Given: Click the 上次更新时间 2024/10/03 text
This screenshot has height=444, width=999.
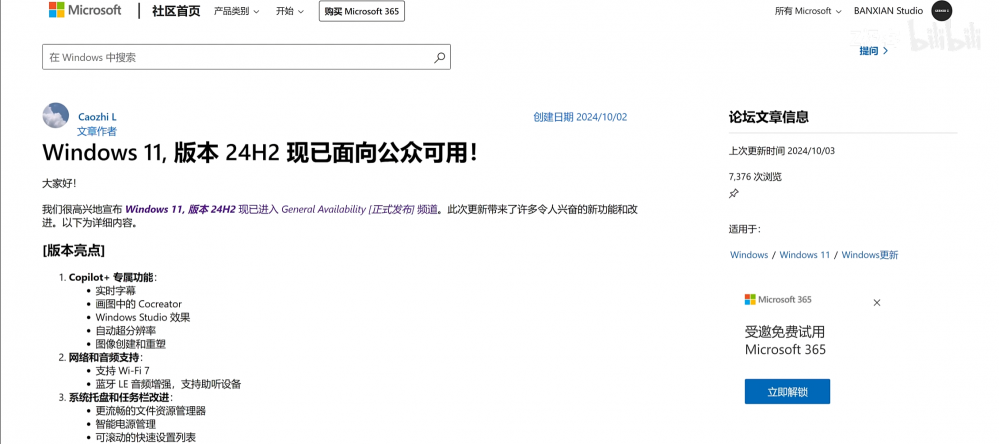Looking at the screenshot, I should point(782,152).
